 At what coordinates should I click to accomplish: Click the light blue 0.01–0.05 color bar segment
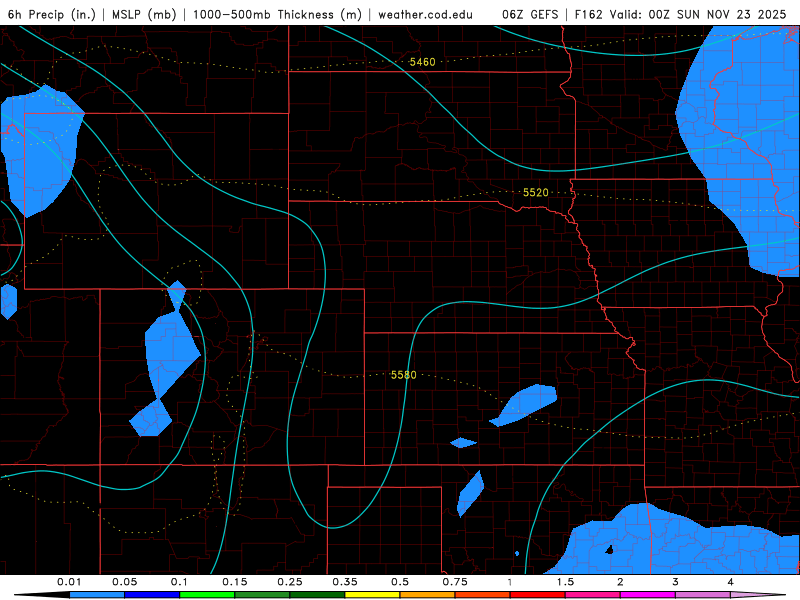click(x=97, y=595)
